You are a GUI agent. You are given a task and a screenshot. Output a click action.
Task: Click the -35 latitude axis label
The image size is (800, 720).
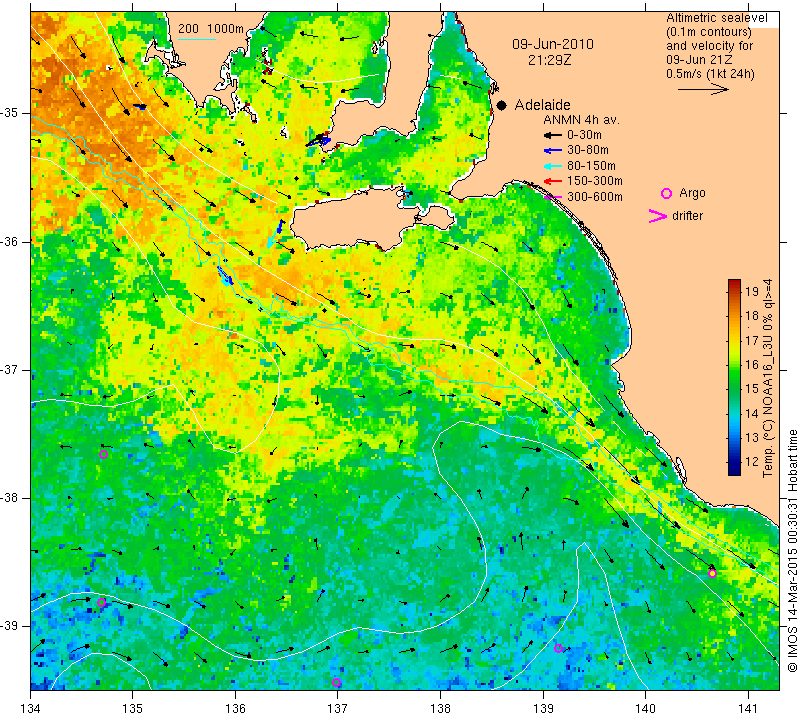[9, 113]
